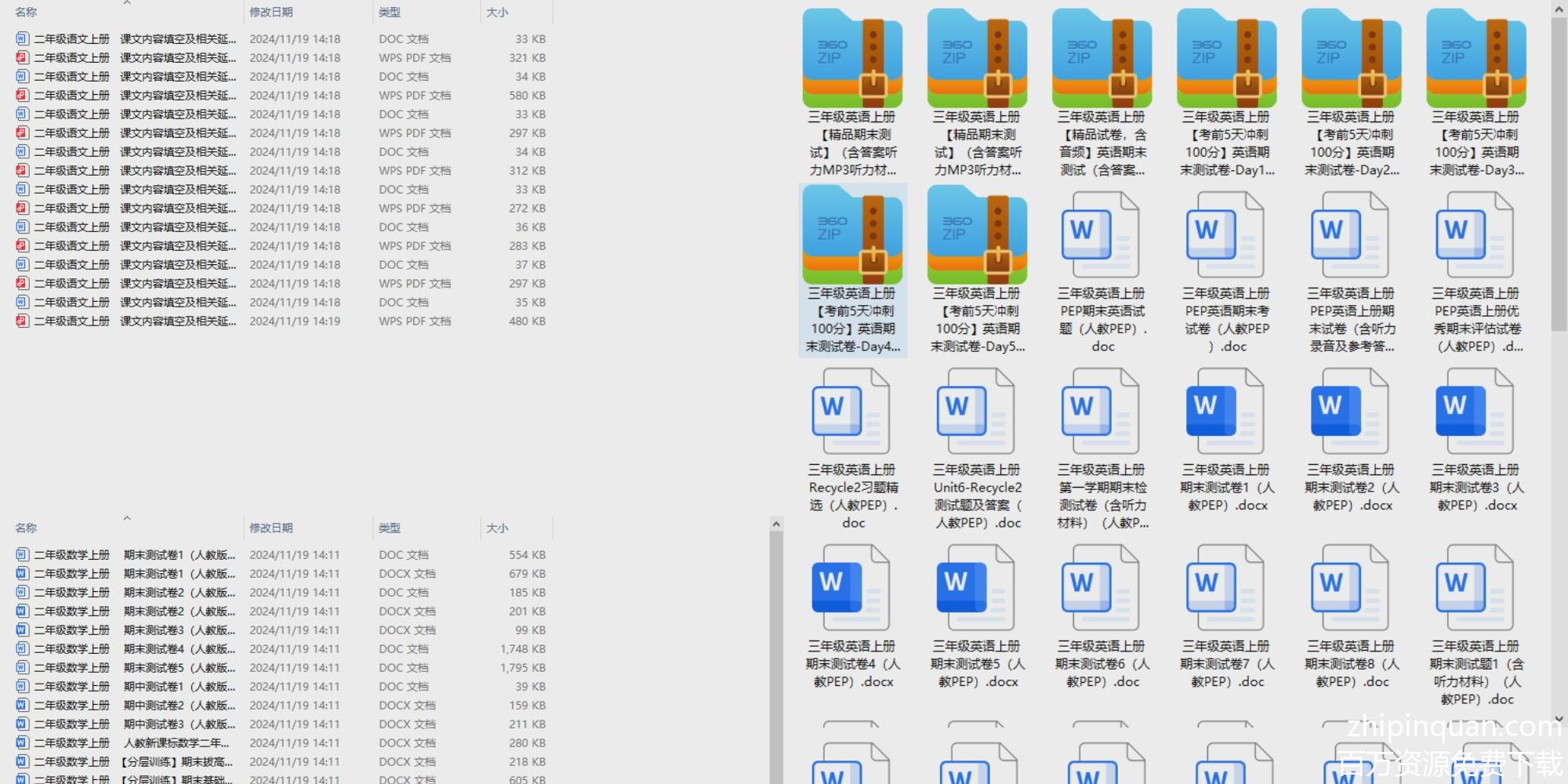This screenshot has height=784, width=1568.
Task: Sort lower list by 大小 column header
Action: pyautogui.click(x=497, y=528)
